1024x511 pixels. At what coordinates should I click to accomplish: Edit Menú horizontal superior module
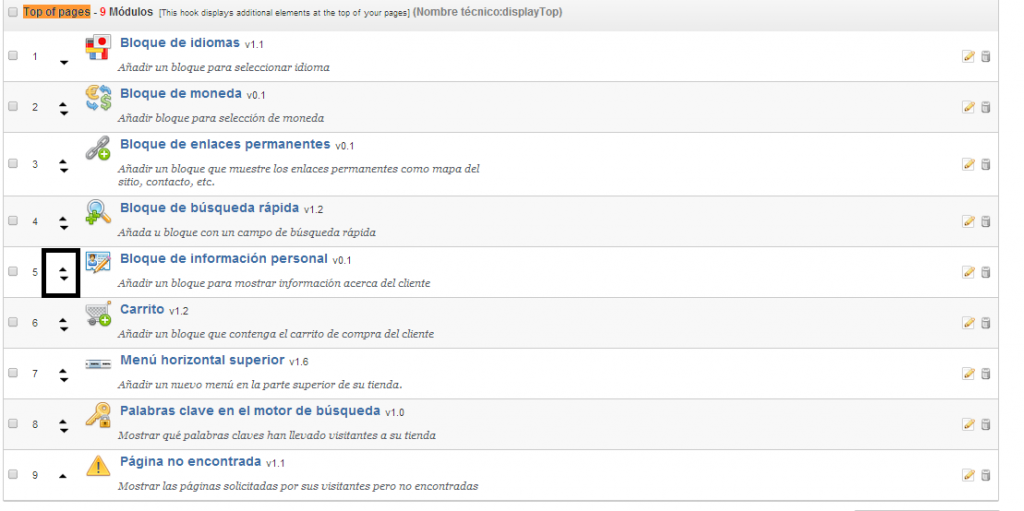pos(967,373)
